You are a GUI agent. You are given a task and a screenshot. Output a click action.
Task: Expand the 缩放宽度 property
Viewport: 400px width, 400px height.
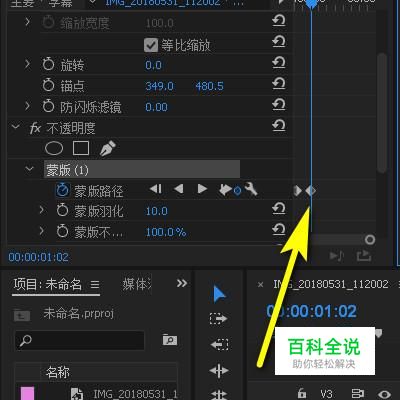coord(27,22)
